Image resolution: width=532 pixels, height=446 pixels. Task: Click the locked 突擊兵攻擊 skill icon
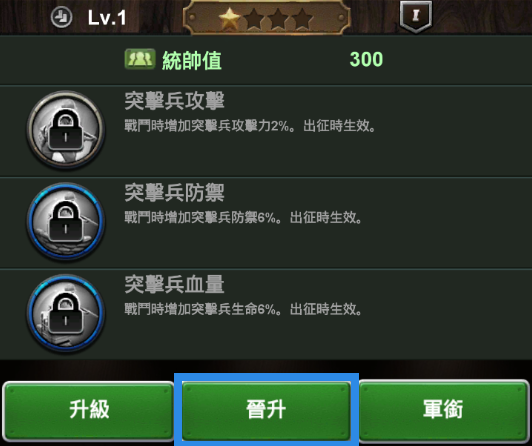tap(66, 130)
